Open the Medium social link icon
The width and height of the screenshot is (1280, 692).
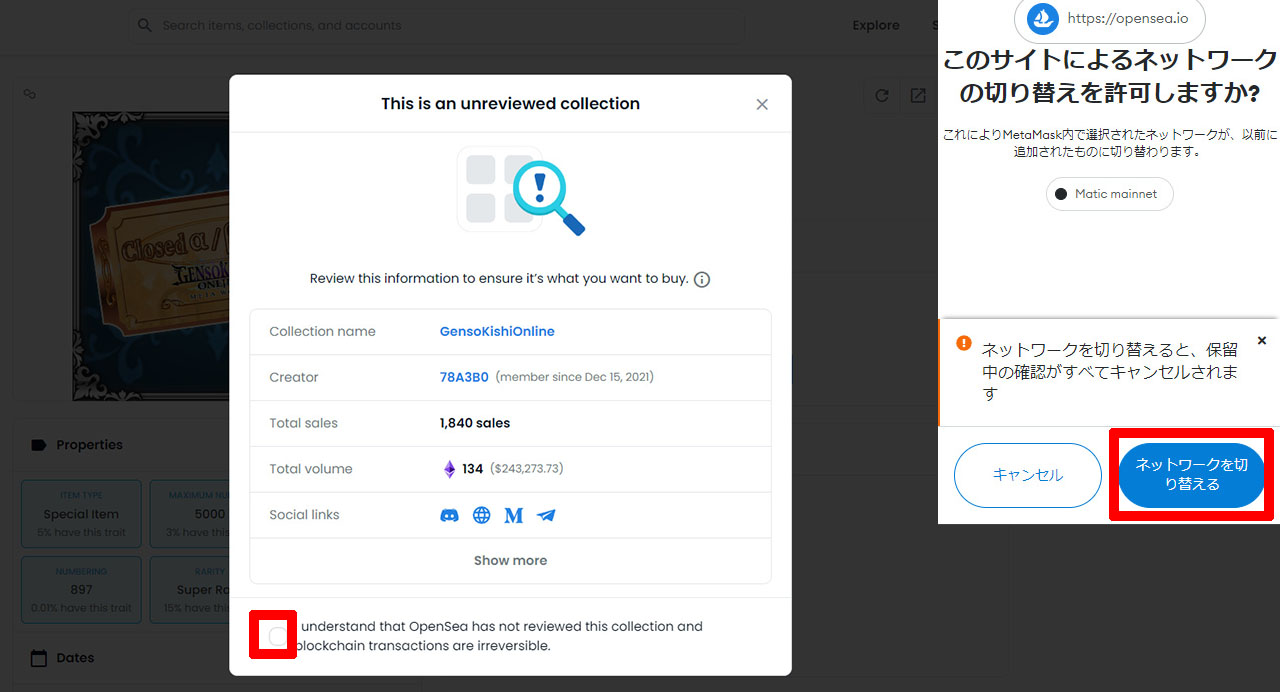tap(514, 515)
